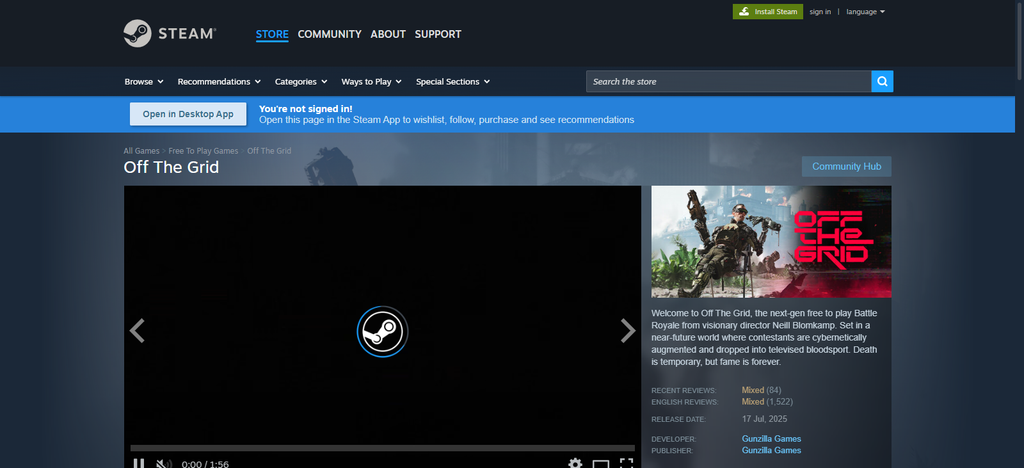Screen dimensions: 1024x468
Task: Click All Games breadcrumb
Action: coord(141,151)
